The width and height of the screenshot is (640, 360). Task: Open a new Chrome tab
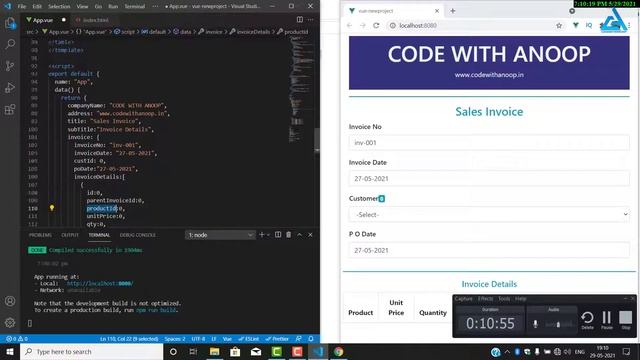(453, 11)
